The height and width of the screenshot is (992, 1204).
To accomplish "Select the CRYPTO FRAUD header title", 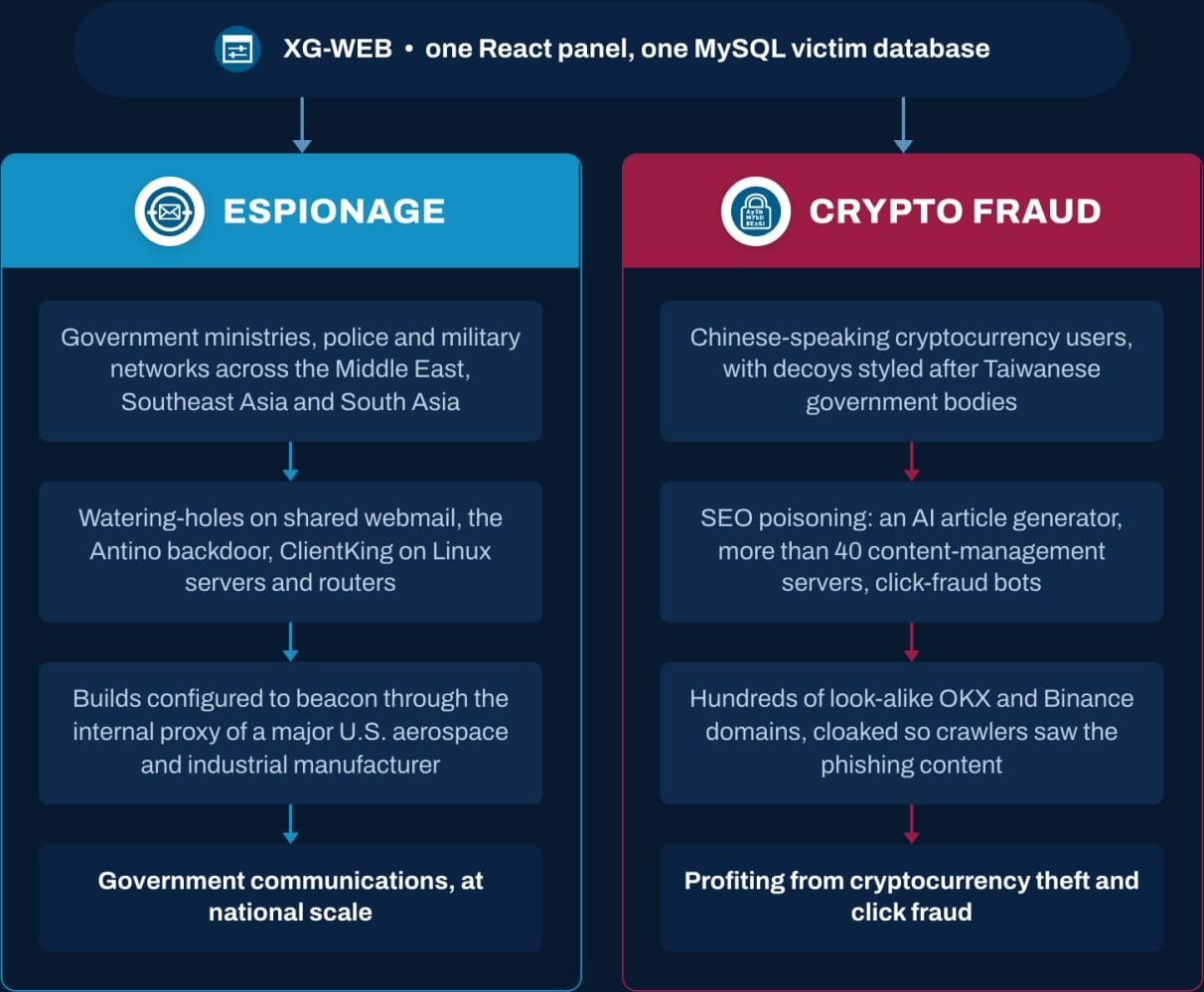I will pos(955,212).
